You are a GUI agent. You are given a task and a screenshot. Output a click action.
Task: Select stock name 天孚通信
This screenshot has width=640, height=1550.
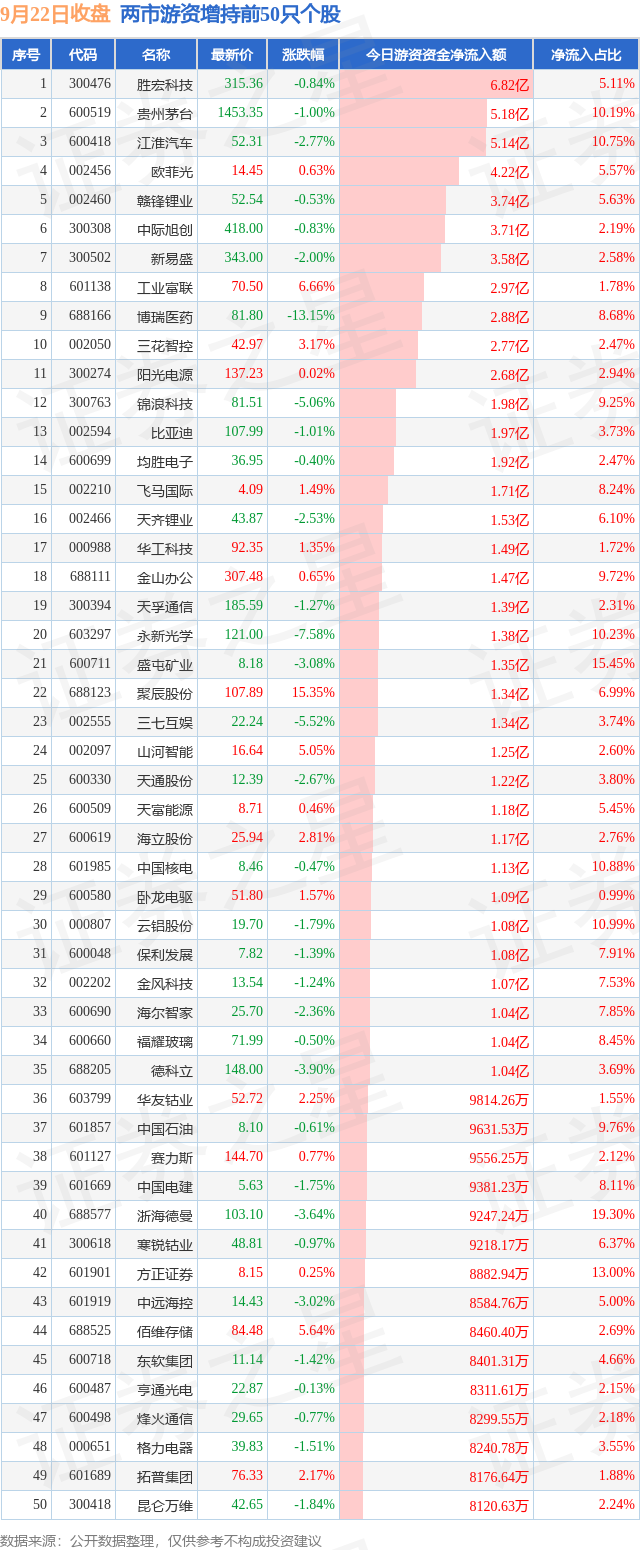click(164, 606)
